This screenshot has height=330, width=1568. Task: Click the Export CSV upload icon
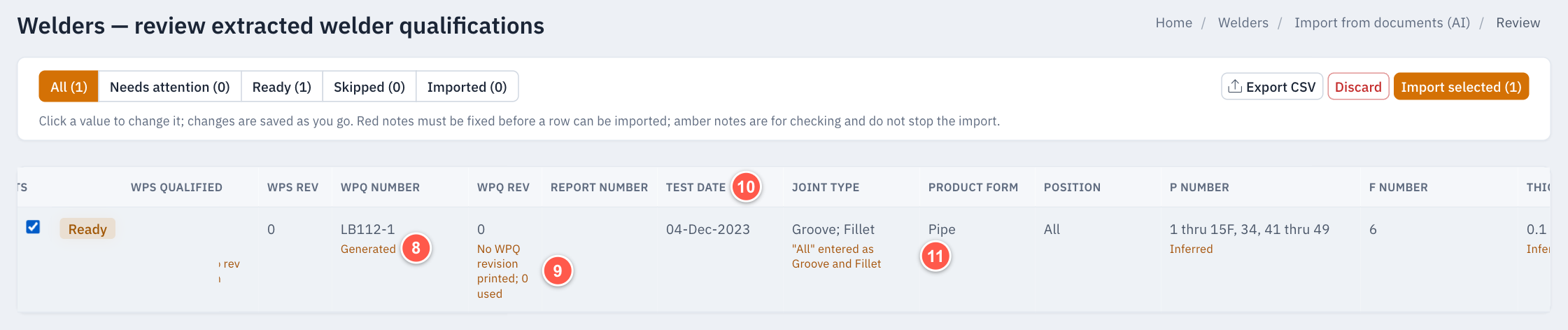coord(1235,86)
